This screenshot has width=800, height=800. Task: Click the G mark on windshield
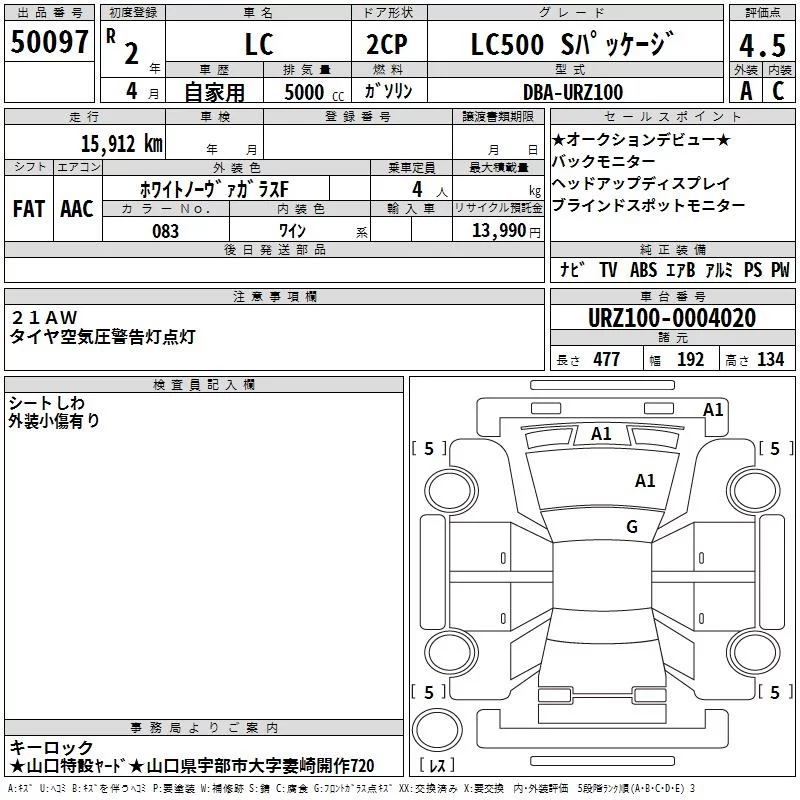(x=632, y=526)
